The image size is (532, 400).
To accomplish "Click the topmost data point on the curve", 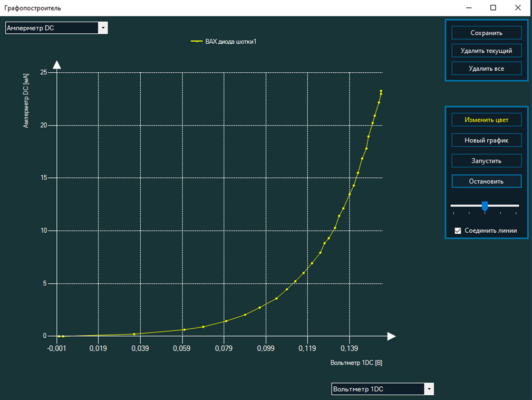I will coord(381,91).
